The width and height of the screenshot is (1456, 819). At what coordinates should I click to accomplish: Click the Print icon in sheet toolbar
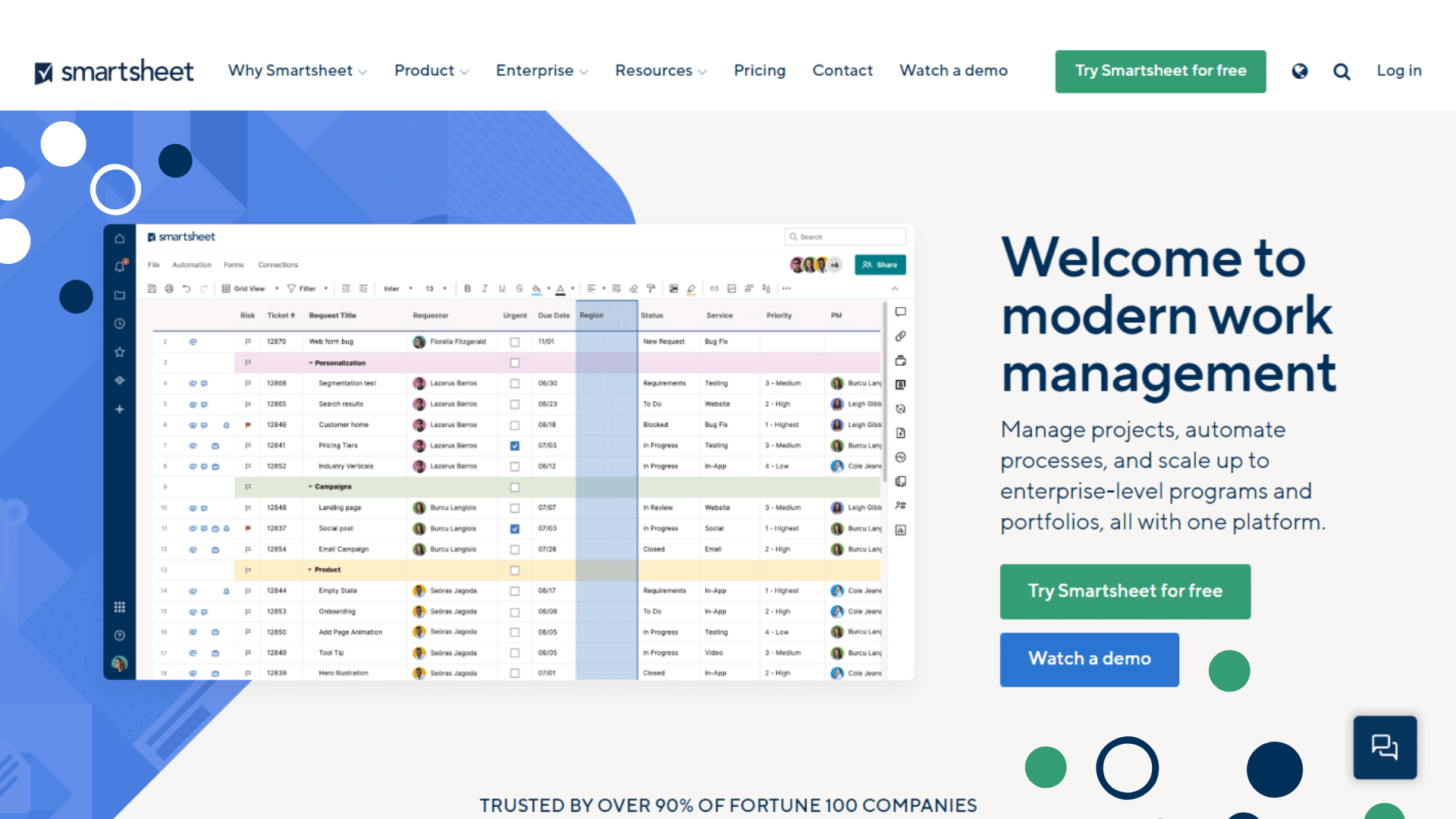169,288
